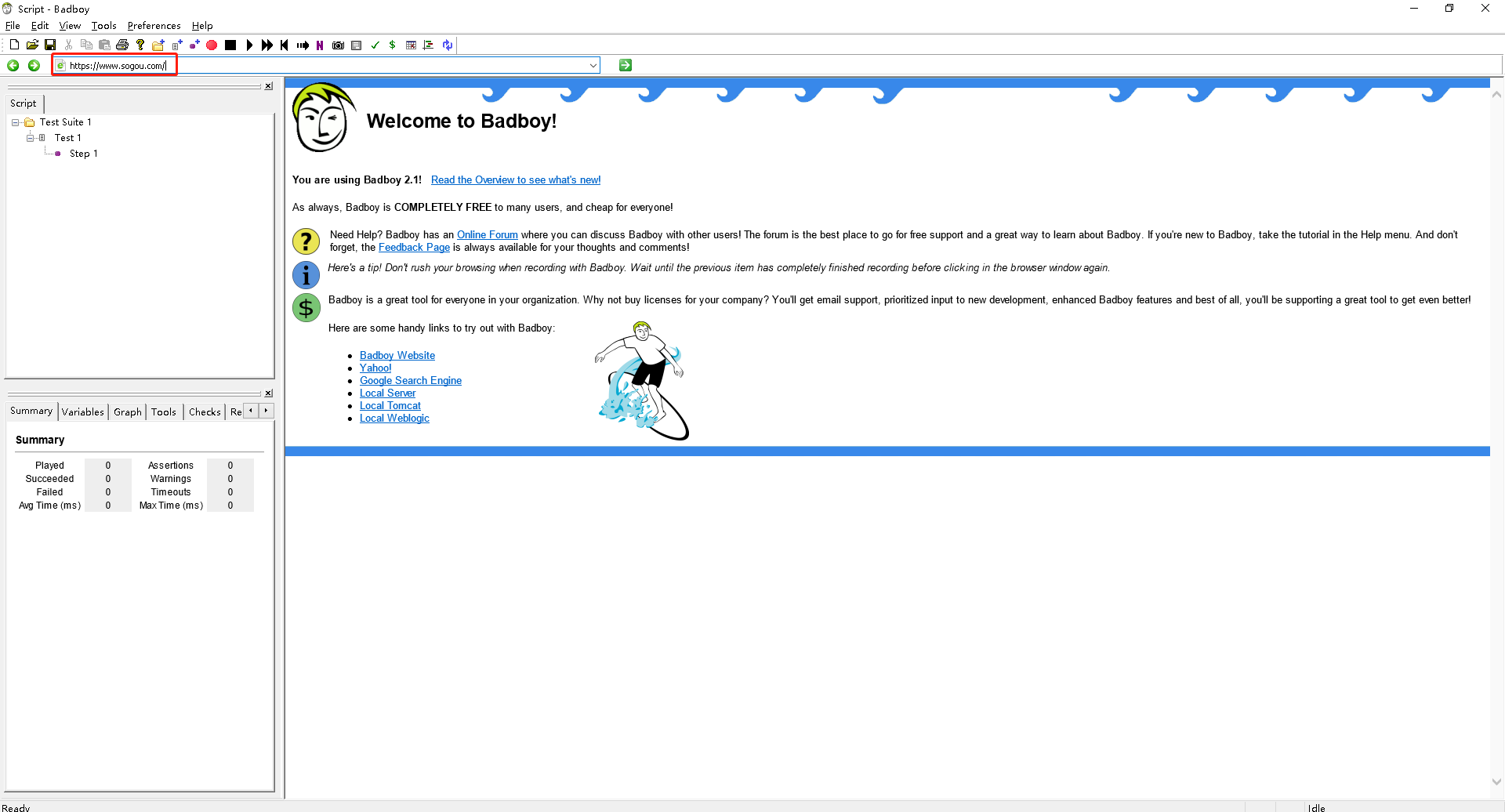1505x812 pixels.
Task: Switch to the Tools tab
Action: [164, 412]
